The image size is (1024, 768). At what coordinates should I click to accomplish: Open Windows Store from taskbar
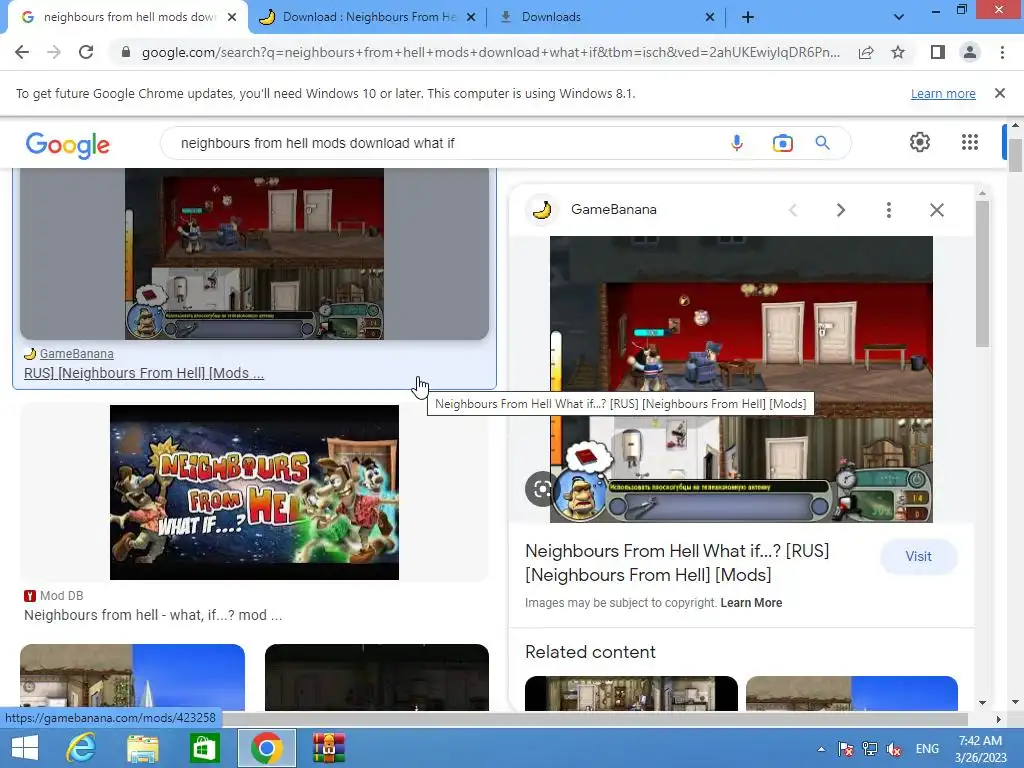(204, 748)
